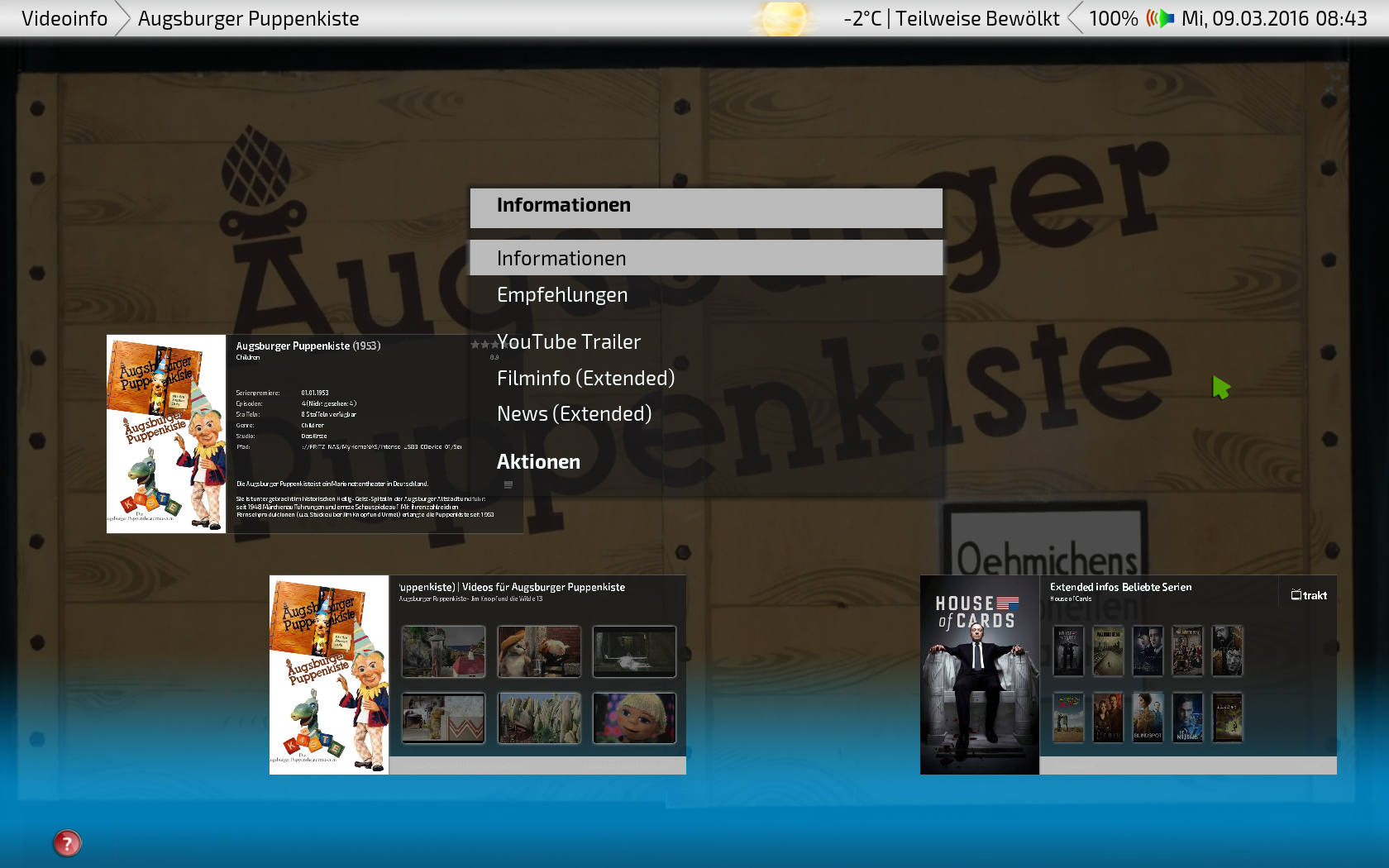The height and width of the screenshot is (868, 1389).
Task: Play the lighthouse island video thumbnail
Action: 443,651
